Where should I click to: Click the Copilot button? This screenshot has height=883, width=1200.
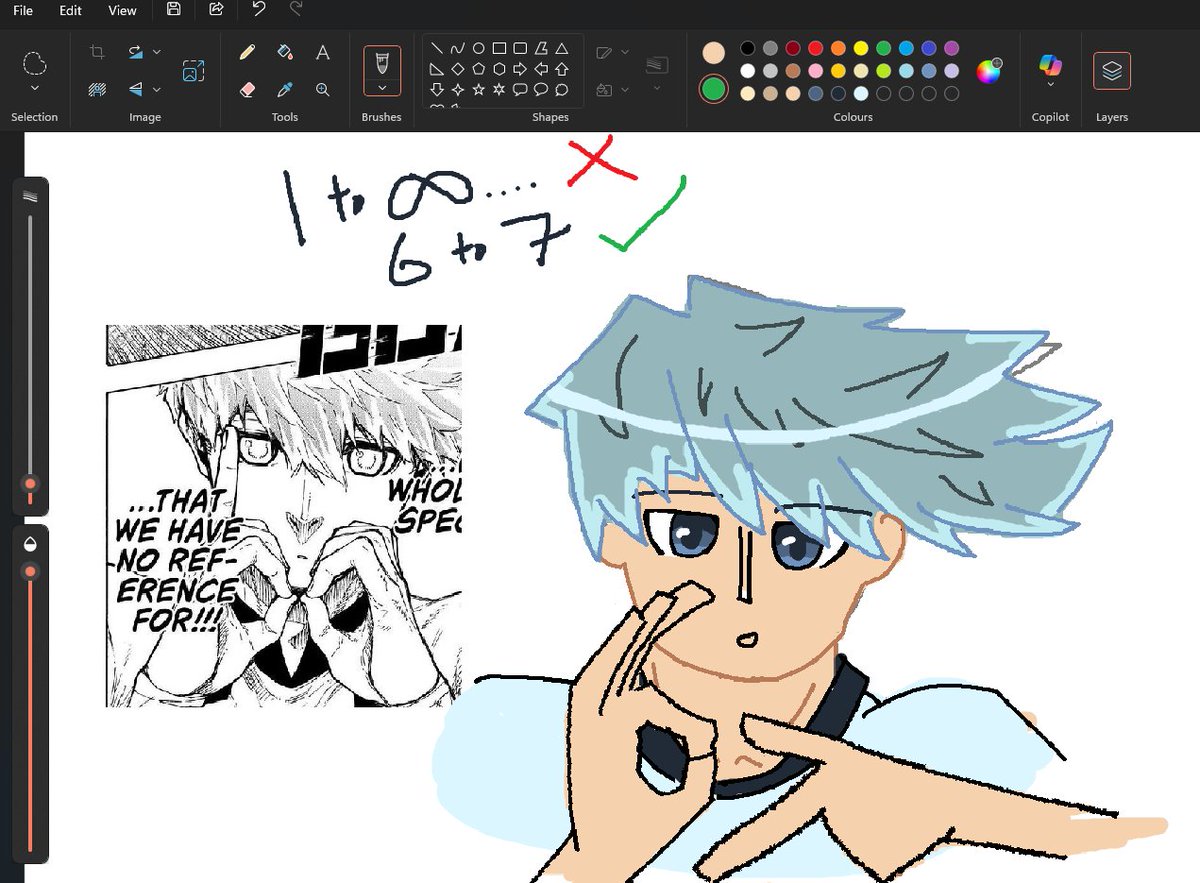(x=1050, y=65)
